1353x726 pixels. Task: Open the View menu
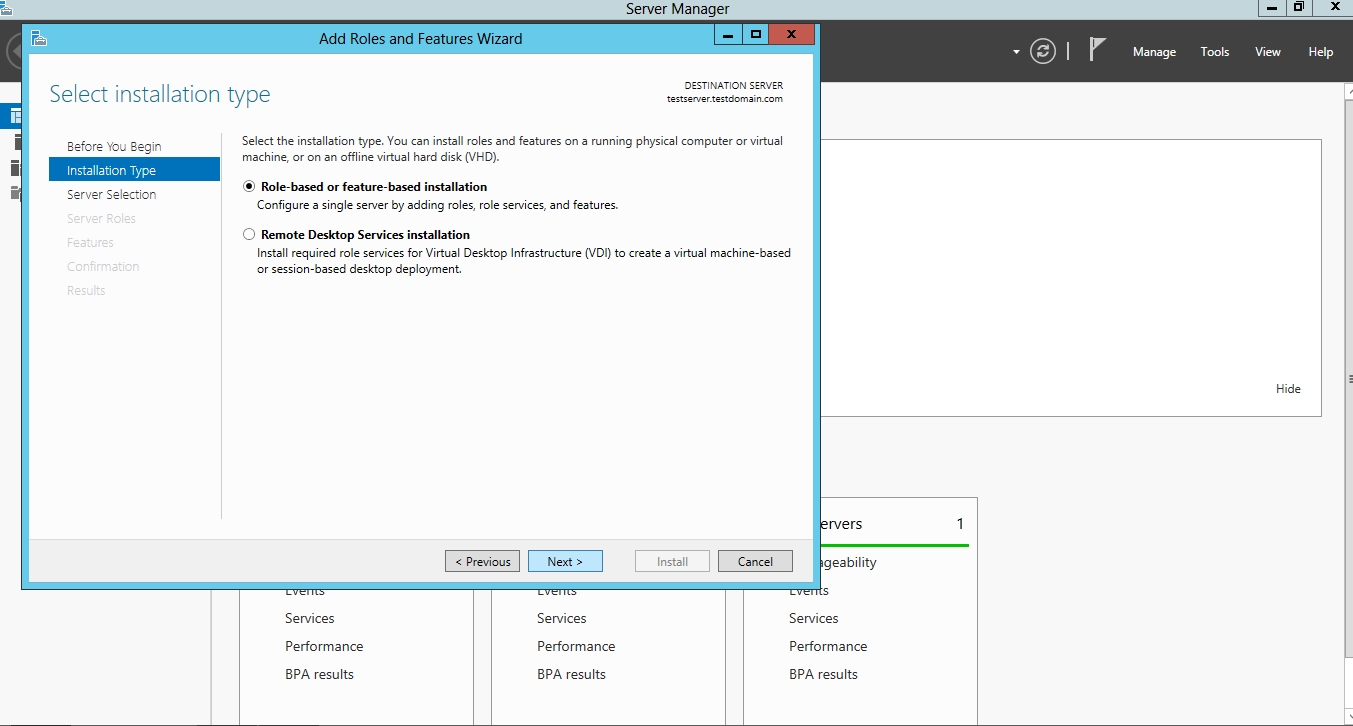click(1268, 52)
